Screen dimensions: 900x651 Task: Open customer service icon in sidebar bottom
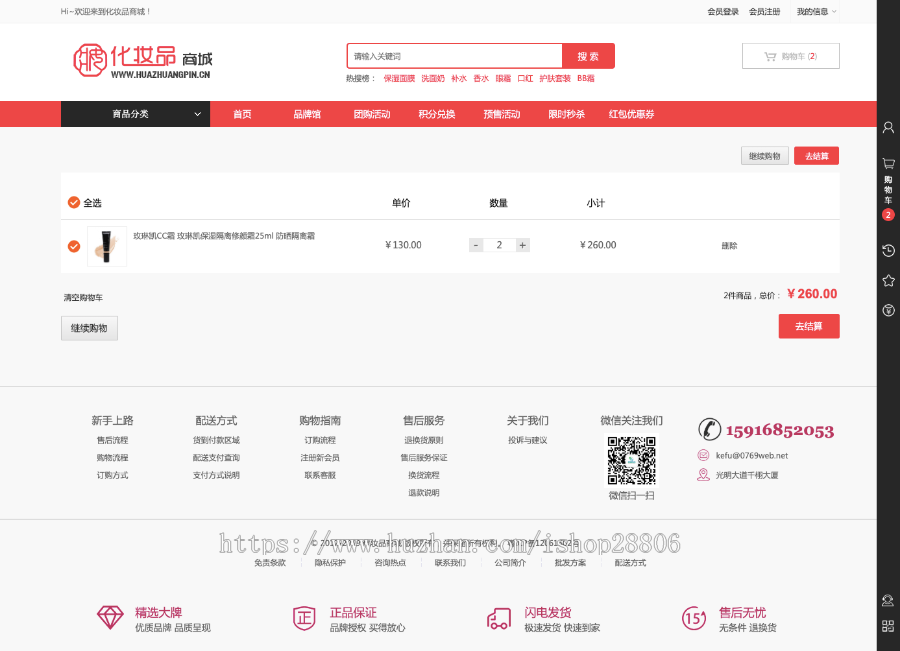[888, 600]
